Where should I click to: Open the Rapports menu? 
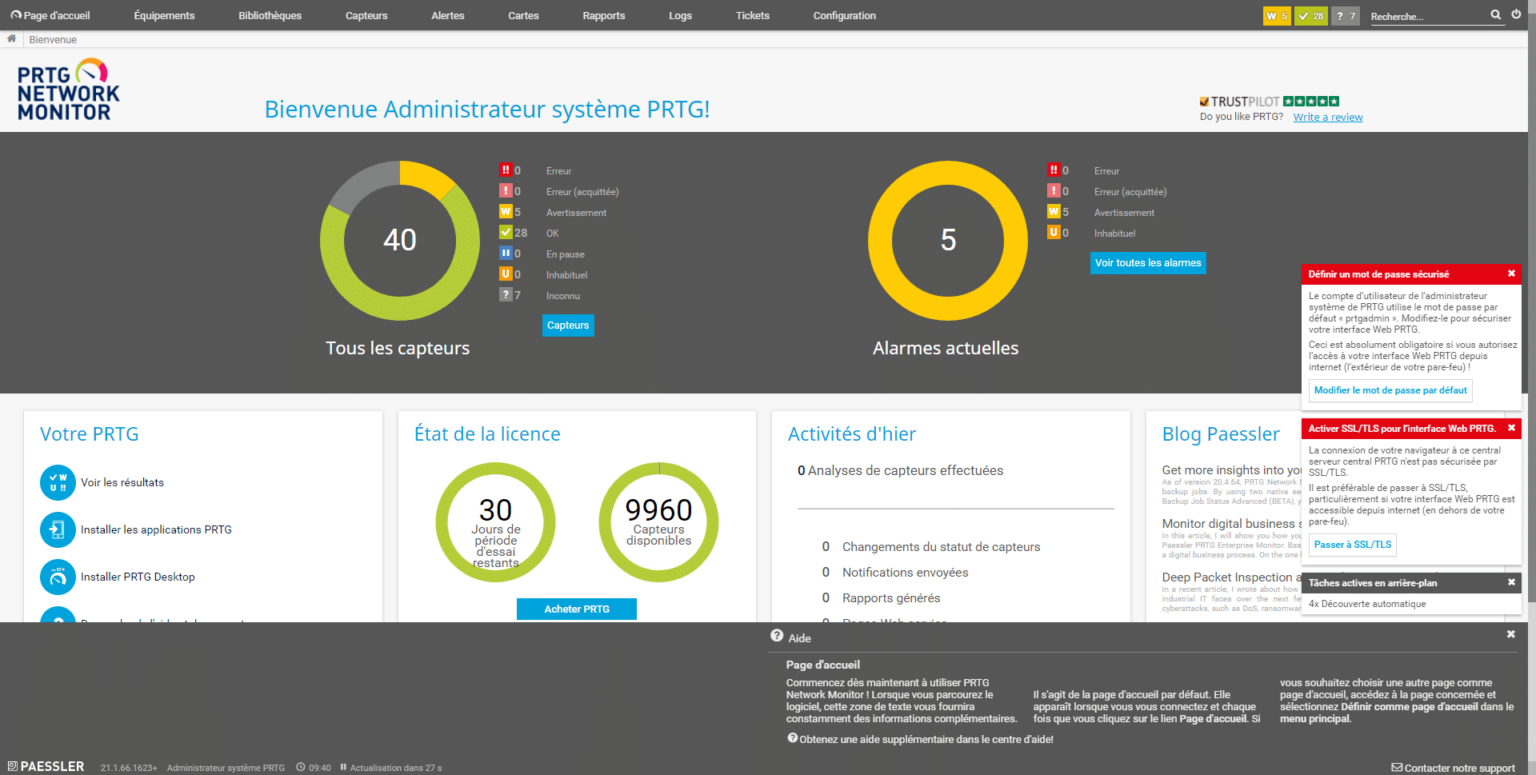[604, 15]
